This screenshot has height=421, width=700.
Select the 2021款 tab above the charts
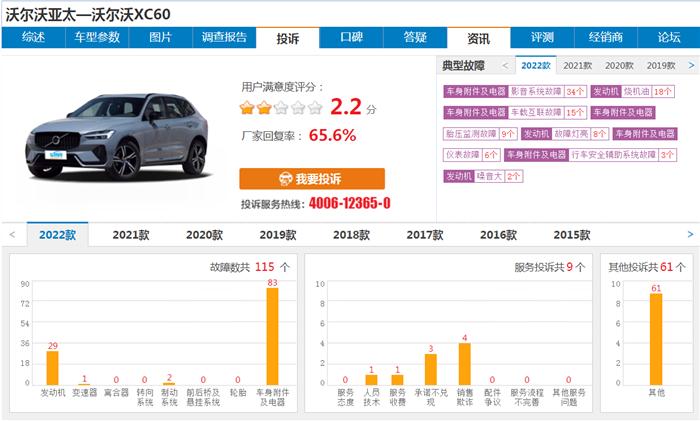click(x=131, y=235)
